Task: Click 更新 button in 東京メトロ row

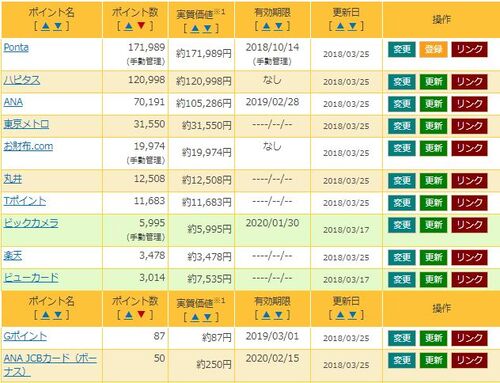Action: tap(433, 126)
